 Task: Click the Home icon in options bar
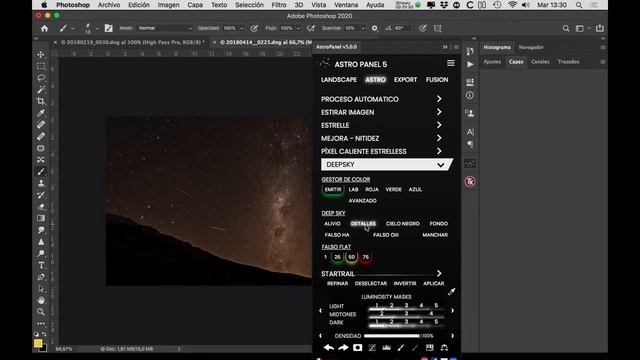pos(44,28)
